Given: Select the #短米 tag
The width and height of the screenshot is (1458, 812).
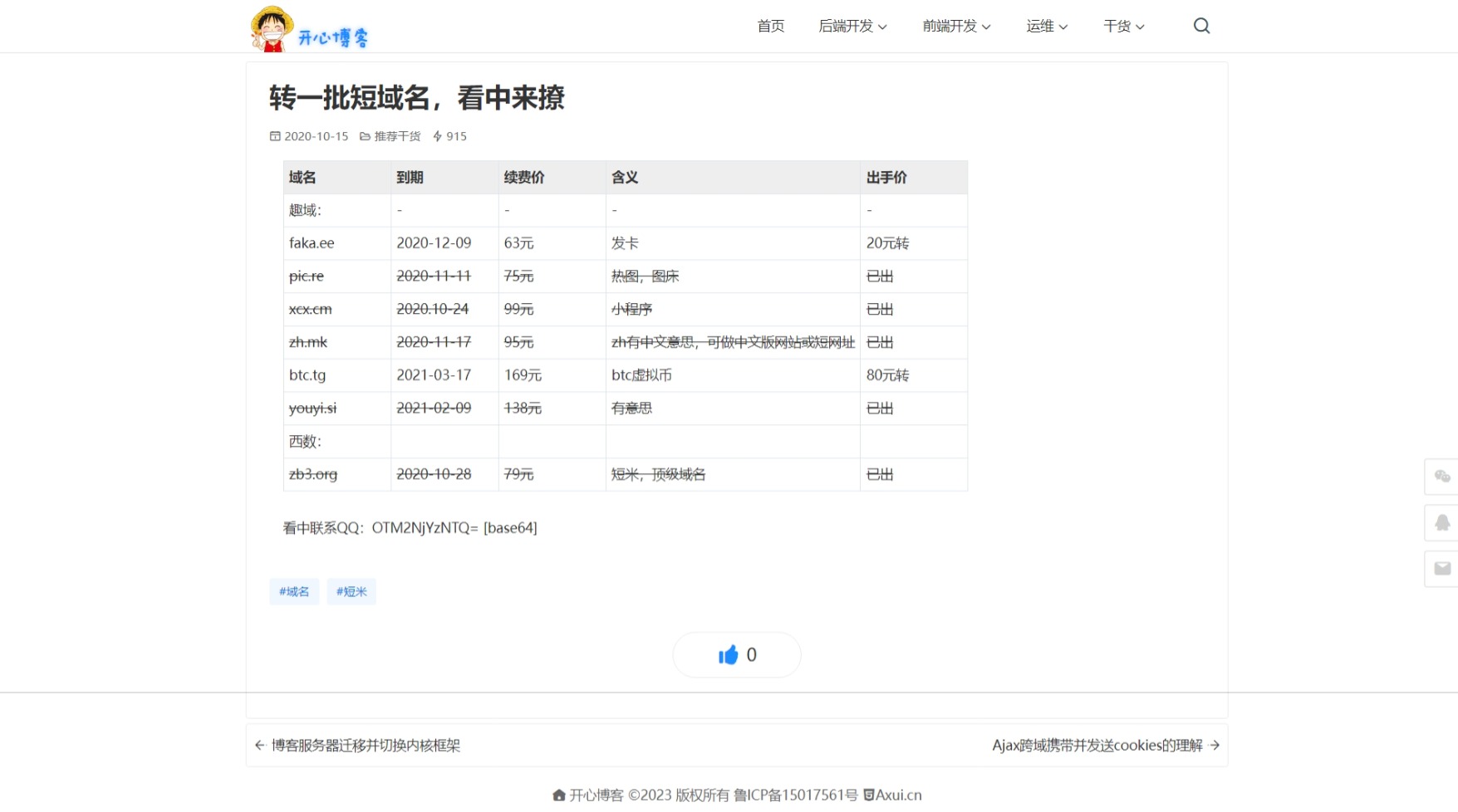Looking at the screenshot, I should click(351, 592).
